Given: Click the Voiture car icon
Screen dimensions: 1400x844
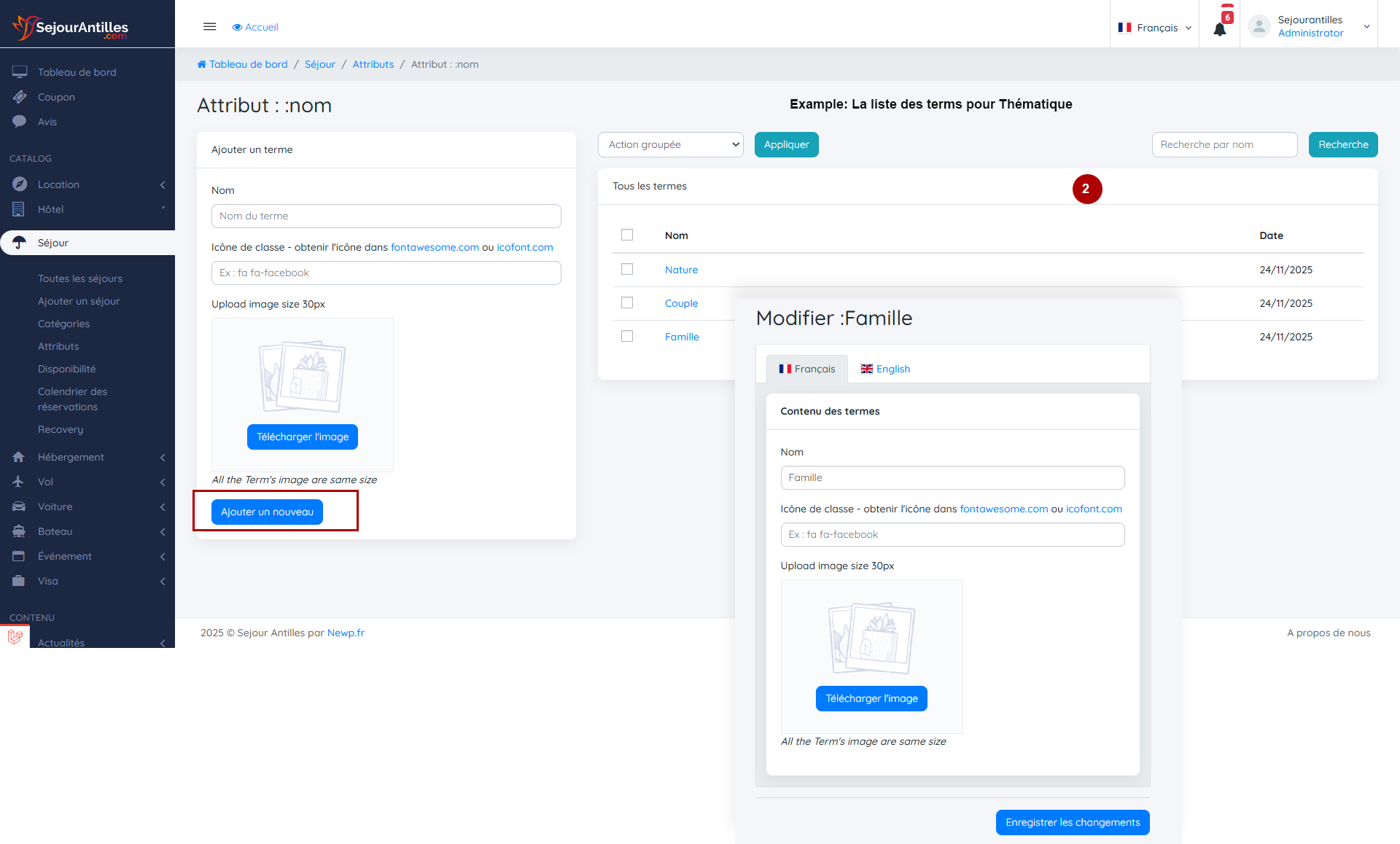Looking at the screenshot, I should (19, 507).
